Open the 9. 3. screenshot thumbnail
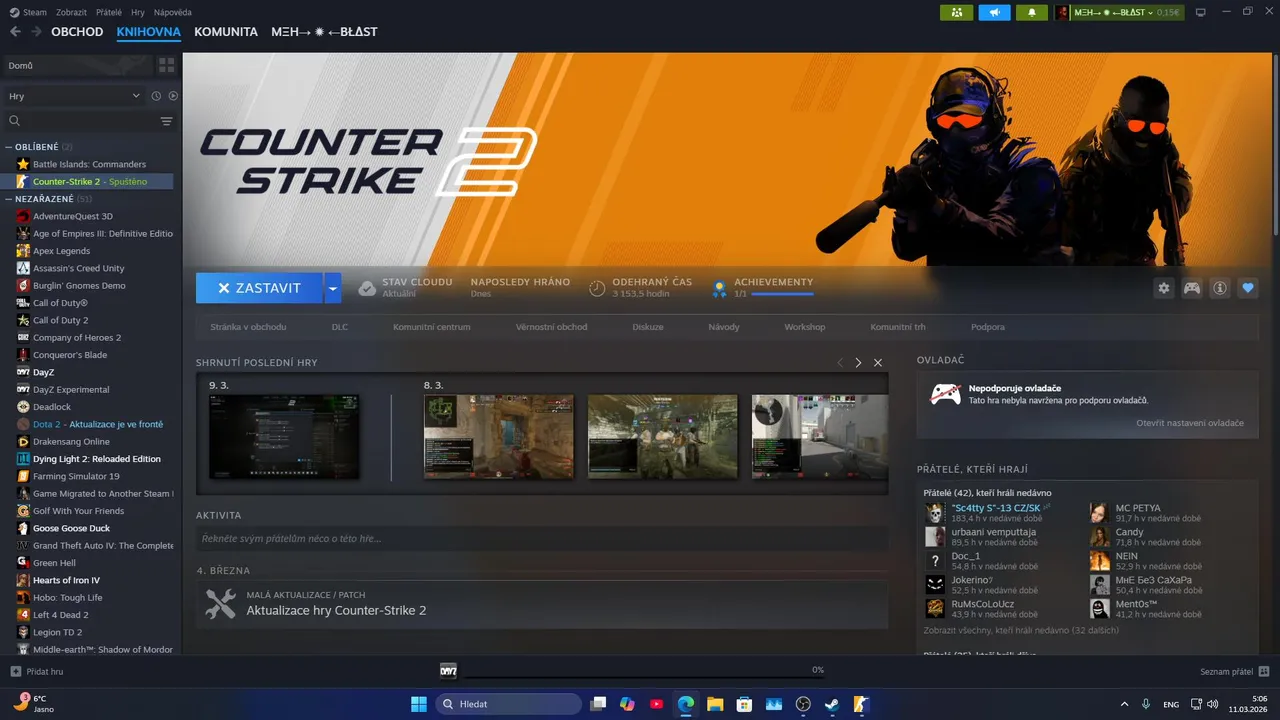Screen dimensions: 1280x720 [284, 436]
